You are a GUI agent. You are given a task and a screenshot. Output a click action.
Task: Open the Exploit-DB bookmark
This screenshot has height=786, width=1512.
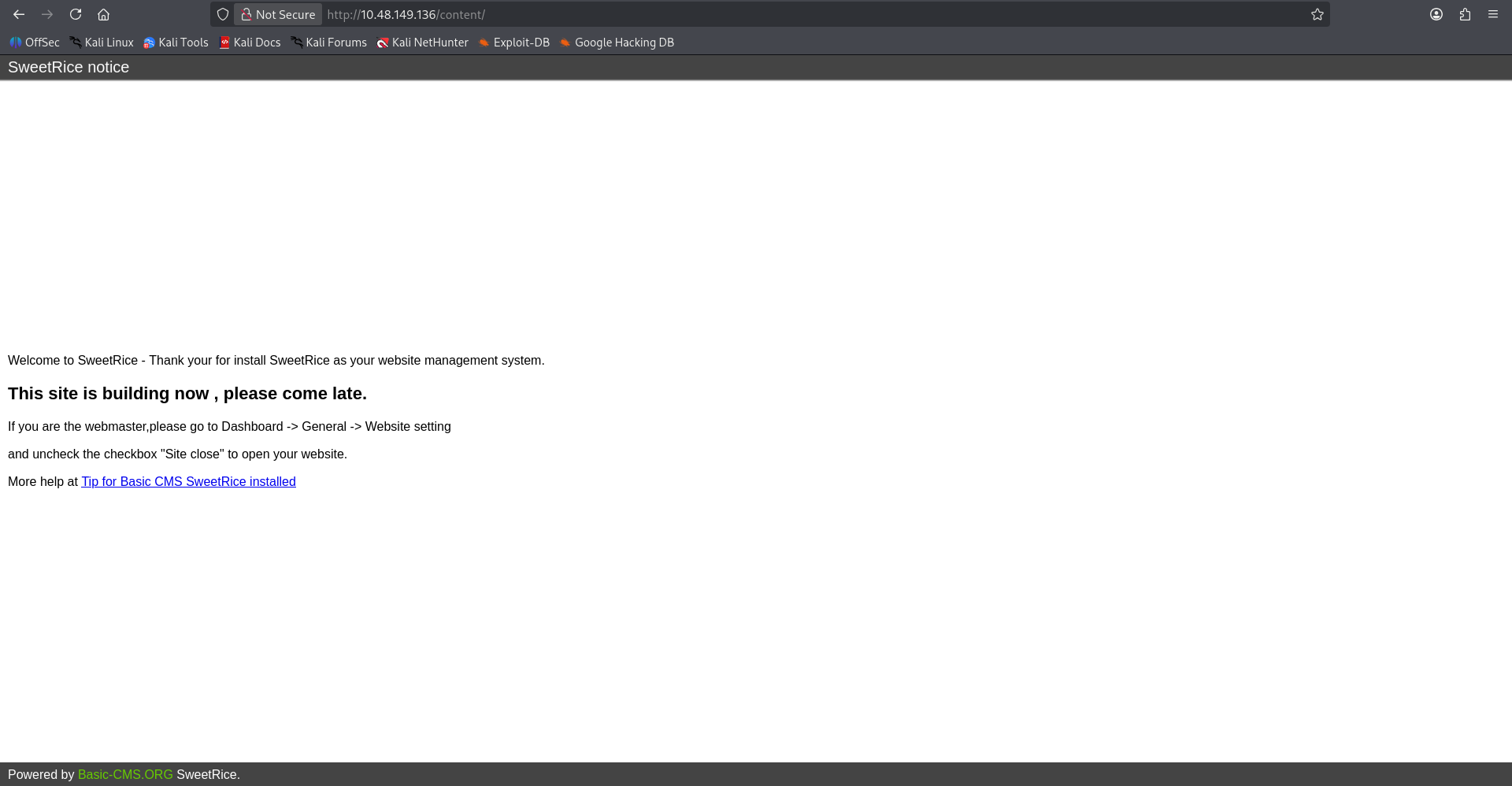tap(513, 43)
